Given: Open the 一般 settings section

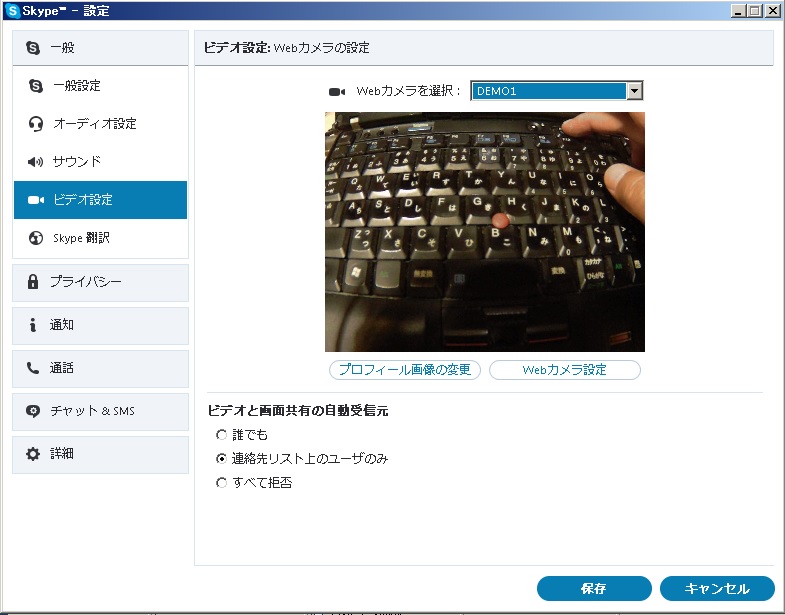Looking at the screenshot, I should coord(100,48).
